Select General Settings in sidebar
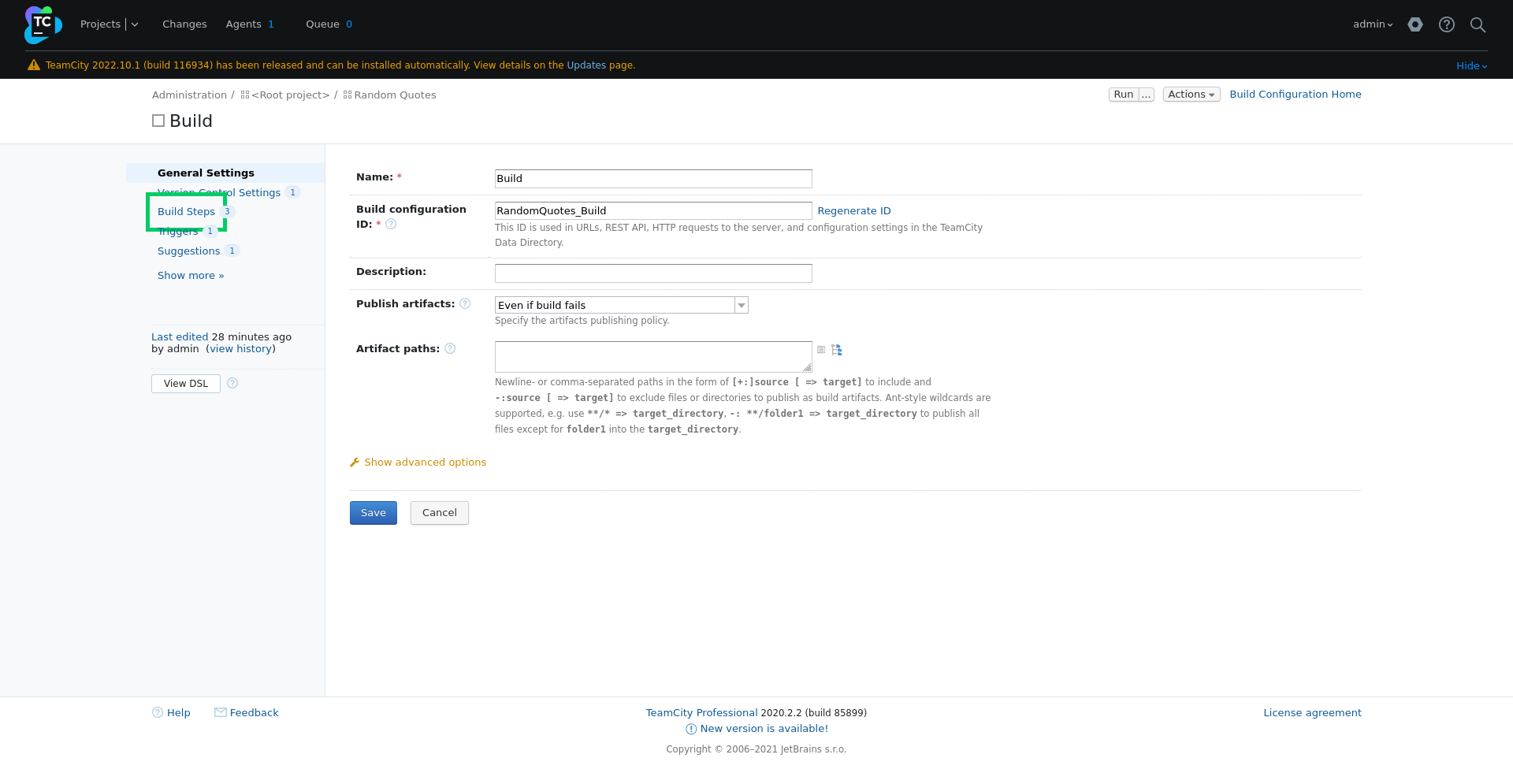1513x784 pixels. coord(206,173)
